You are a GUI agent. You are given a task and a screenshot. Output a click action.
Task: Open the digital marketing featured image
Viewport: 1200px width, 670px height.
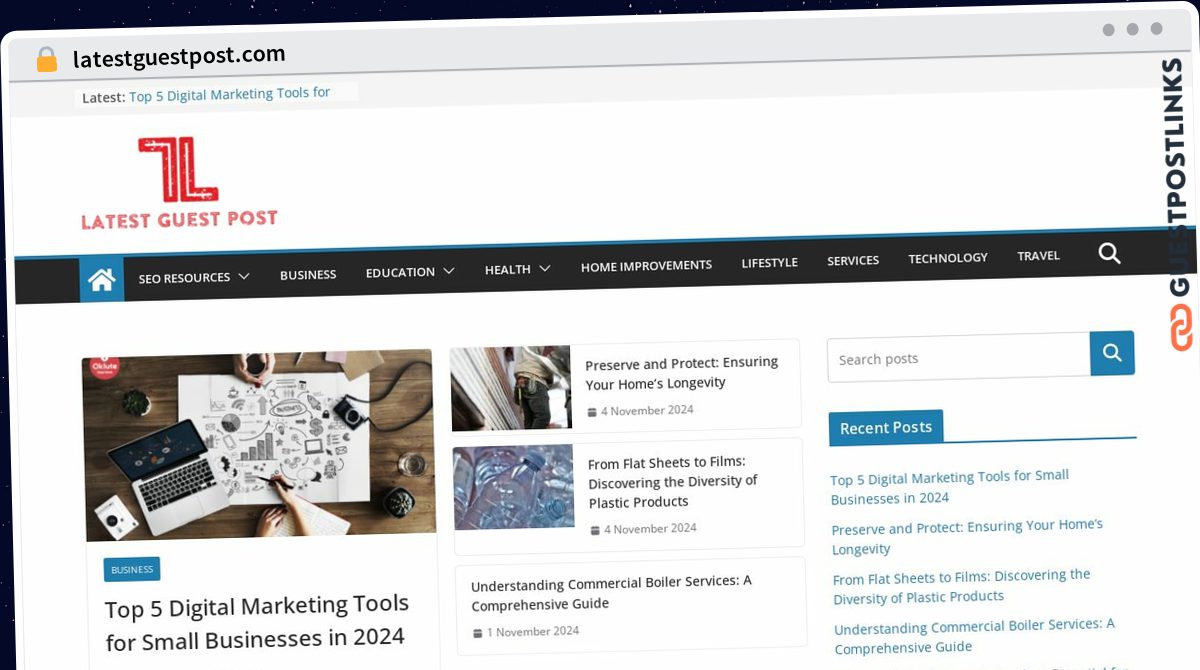tap(259, 445)
